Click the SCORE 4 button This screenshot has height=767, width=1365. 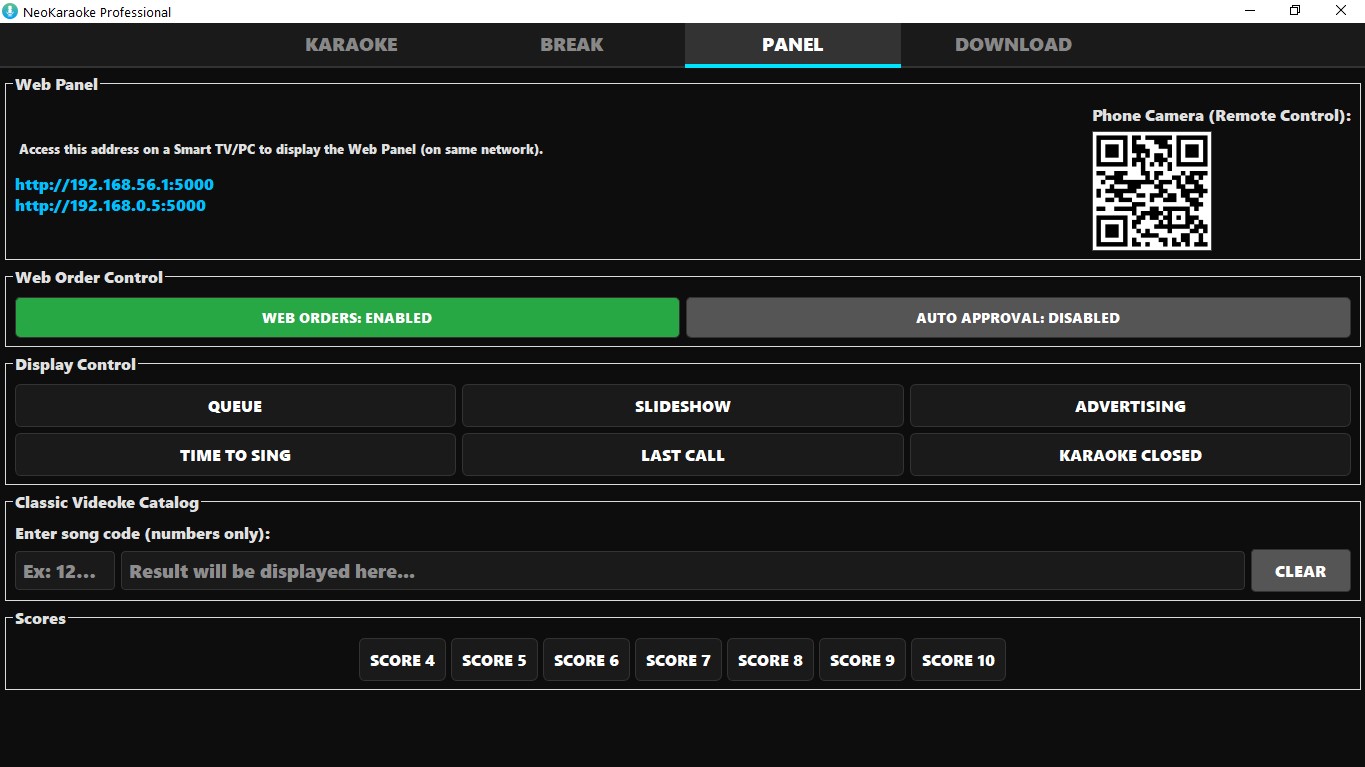402,661
